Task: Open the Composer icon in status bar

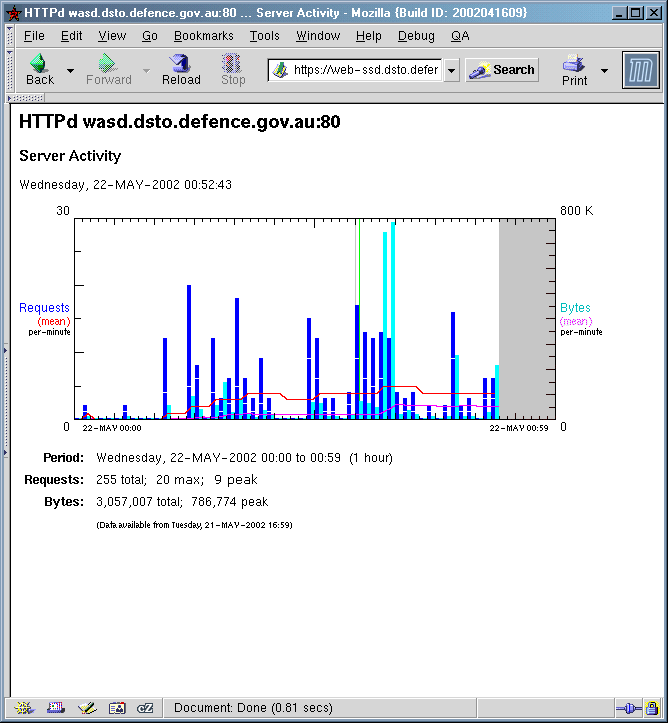Action: pyautogui.click(x=87, y=707)
